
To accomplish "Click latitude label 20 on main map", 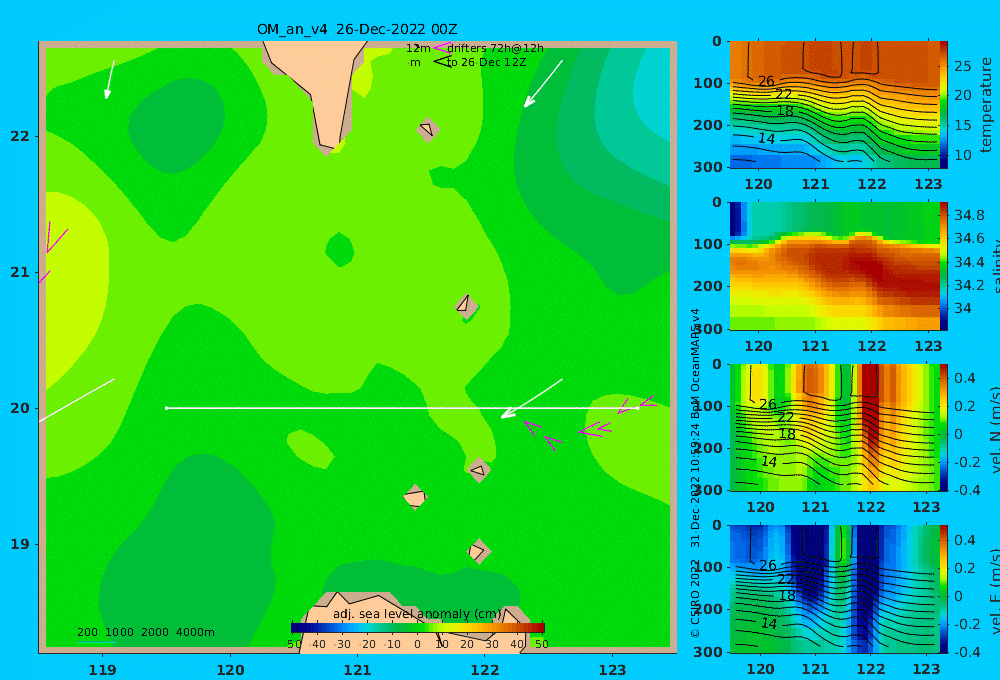I will [x=20, y=408].
